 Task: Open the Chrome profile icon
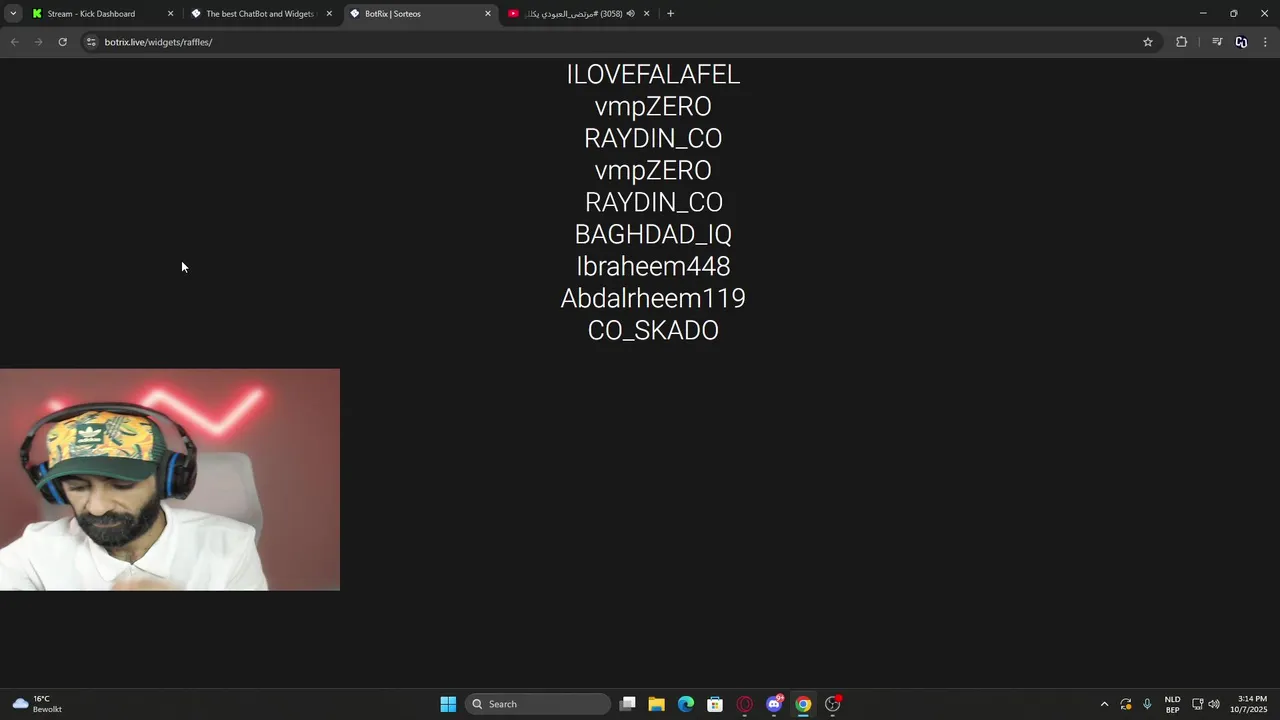point(1241,42)
